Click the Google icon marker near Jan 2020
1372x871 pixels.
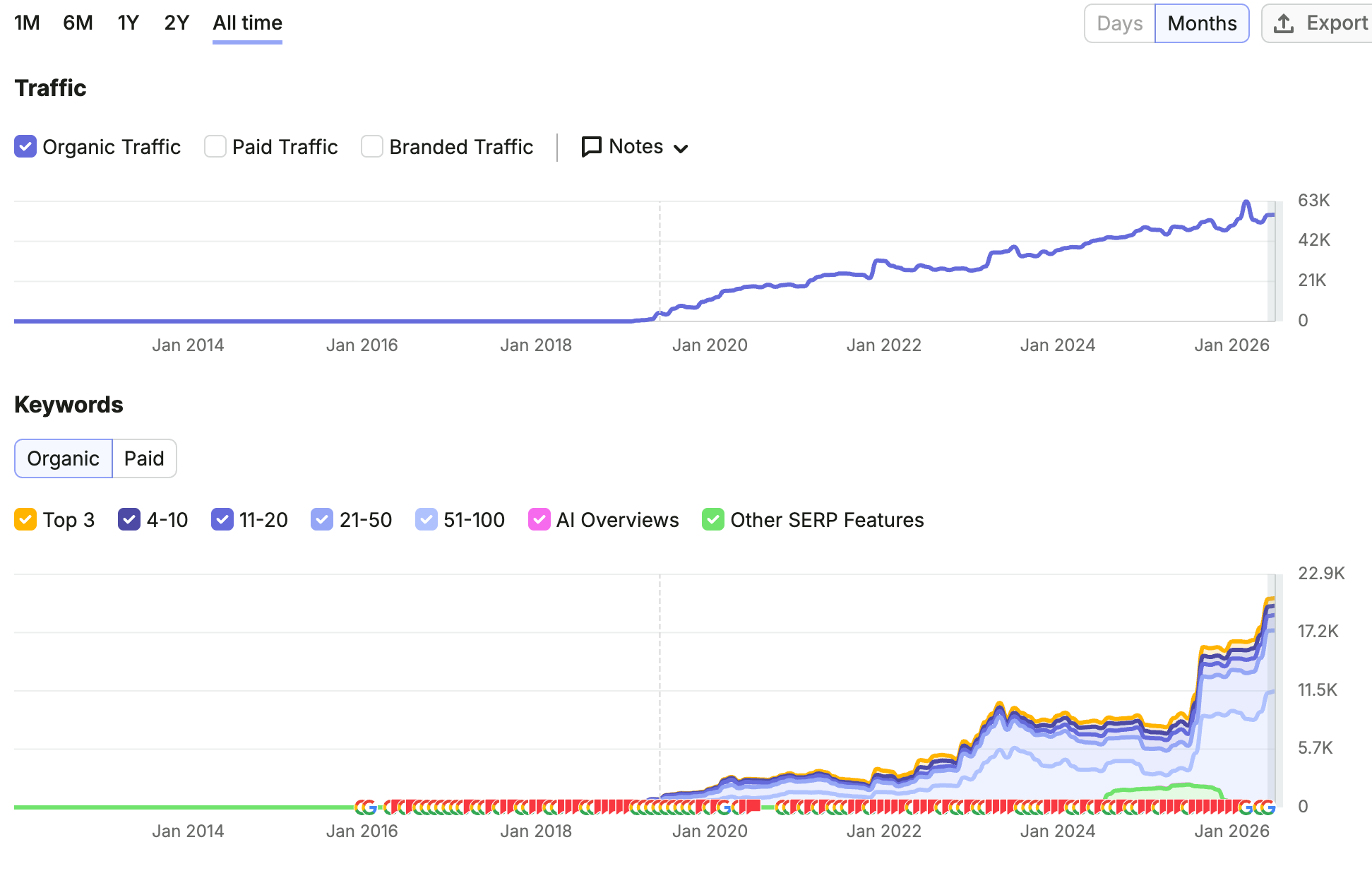pyautogui.click(x=724, y=807)
